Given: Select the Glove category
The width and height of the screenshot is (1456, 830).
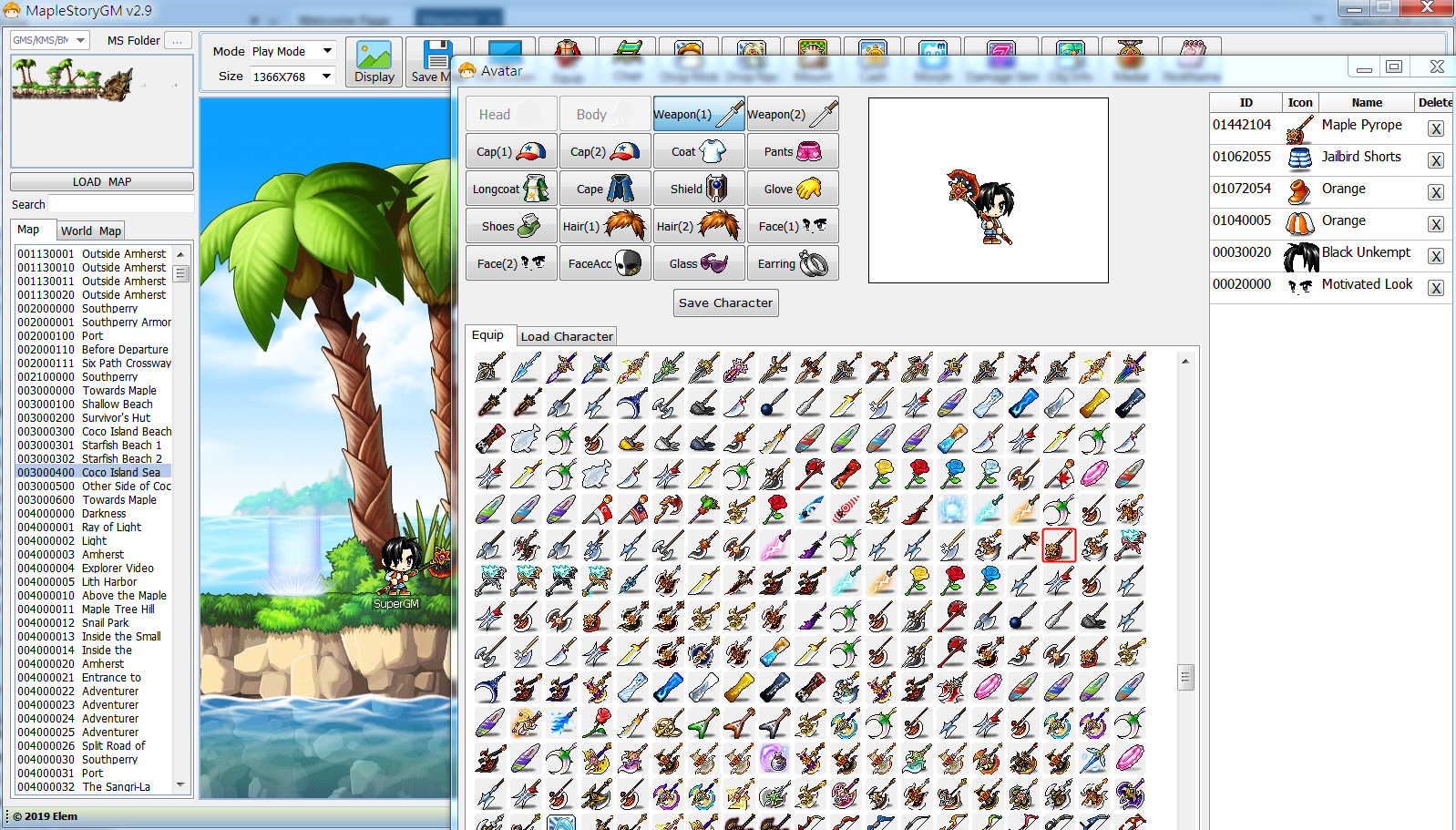Looking at the screenshot, I should click(x=793, y=189).
